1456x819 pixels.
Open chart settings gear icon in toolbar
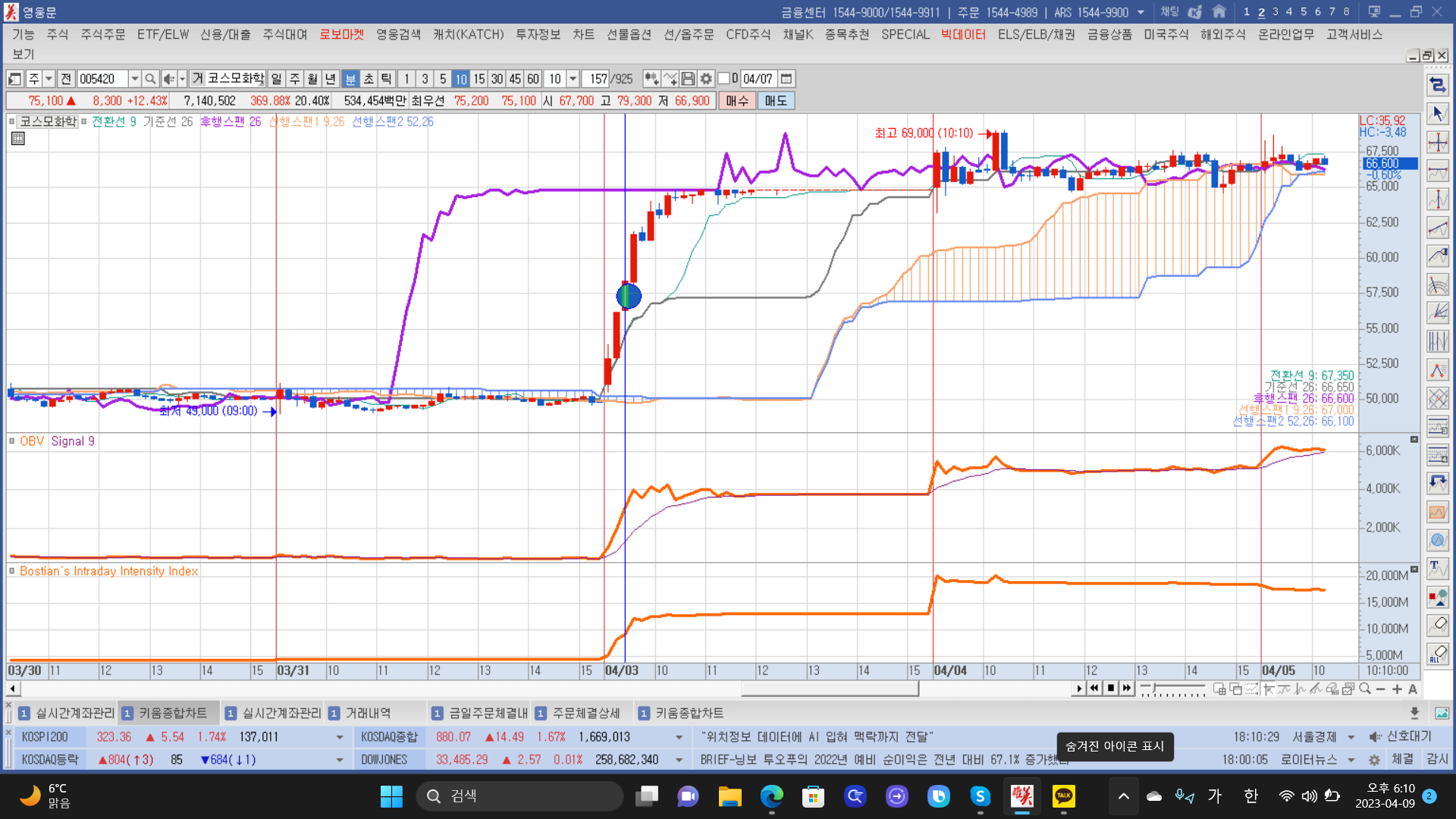[x=706, y=79]
